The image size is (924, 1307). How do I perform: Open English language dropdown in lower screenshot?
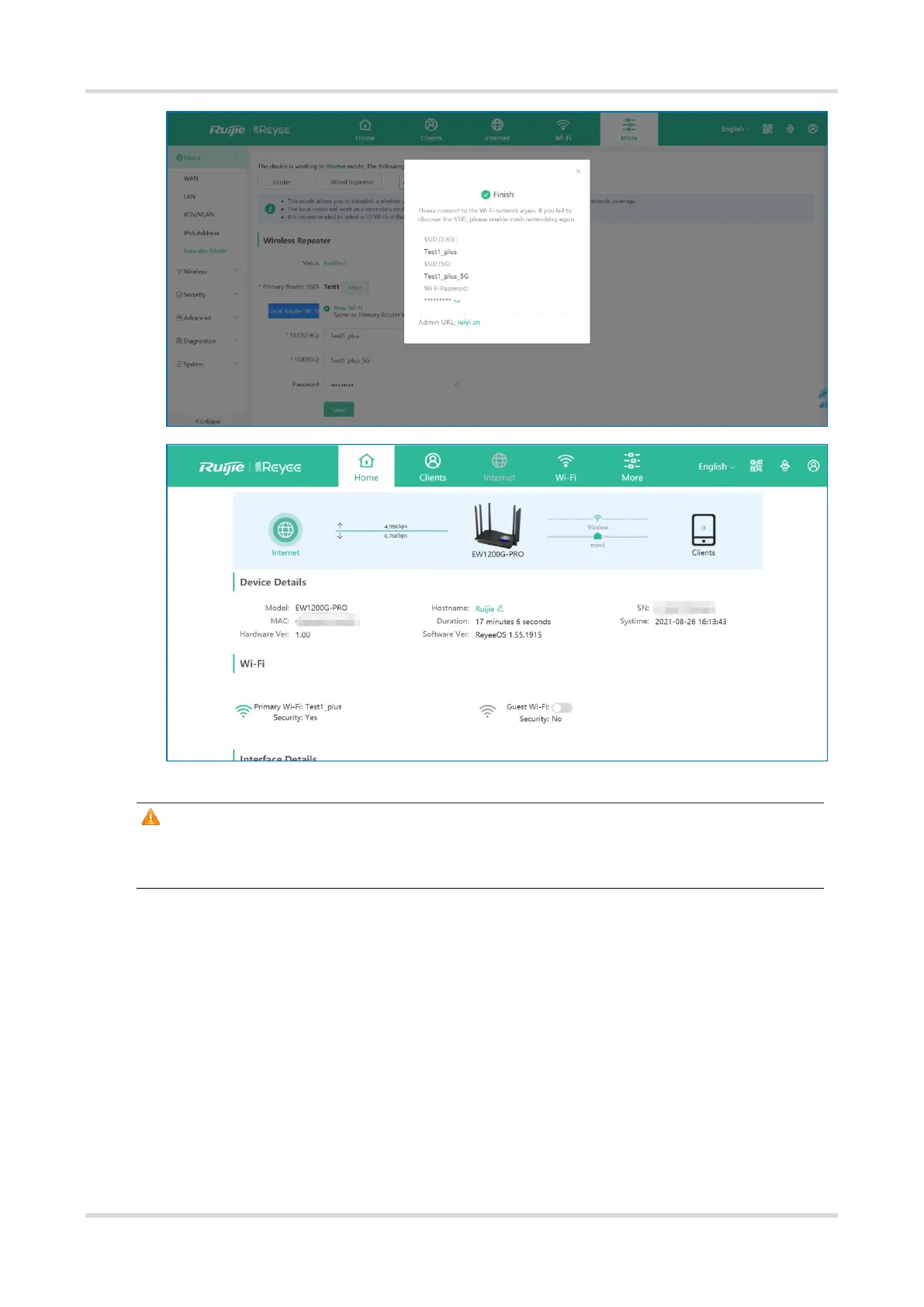coord(717,466)
